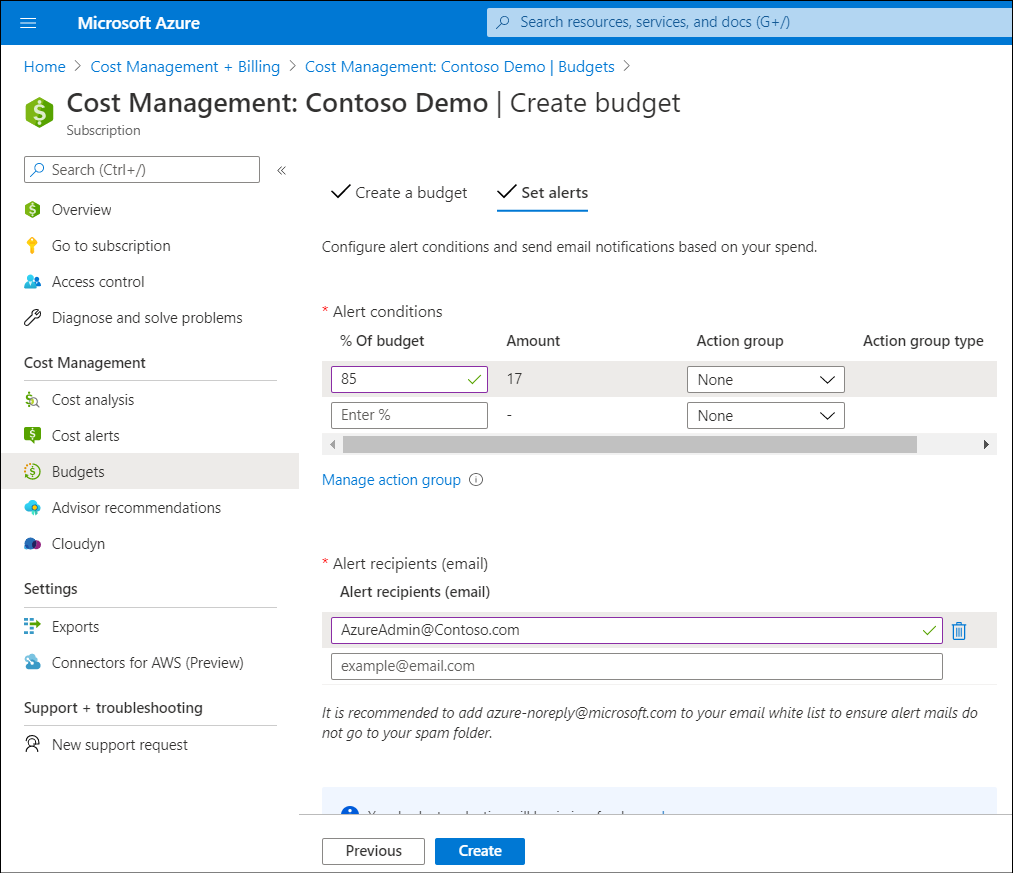
Task: Click the Budgets icon in sidebar
Action: pos(32,472)
